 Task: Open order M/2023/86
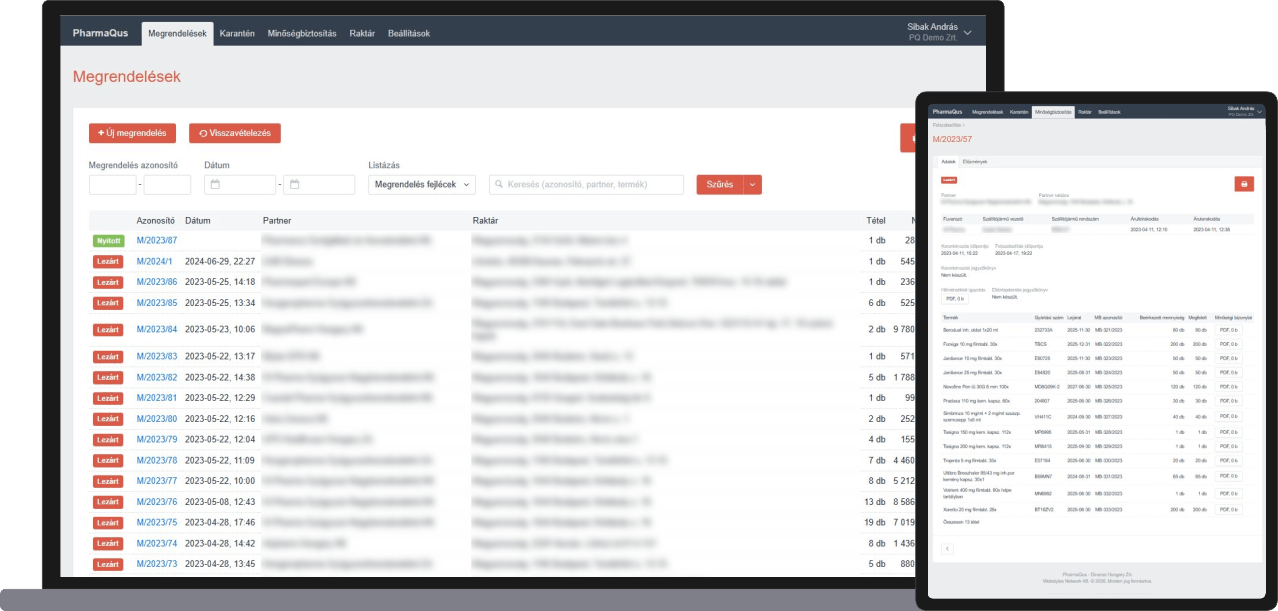(157, 282)
